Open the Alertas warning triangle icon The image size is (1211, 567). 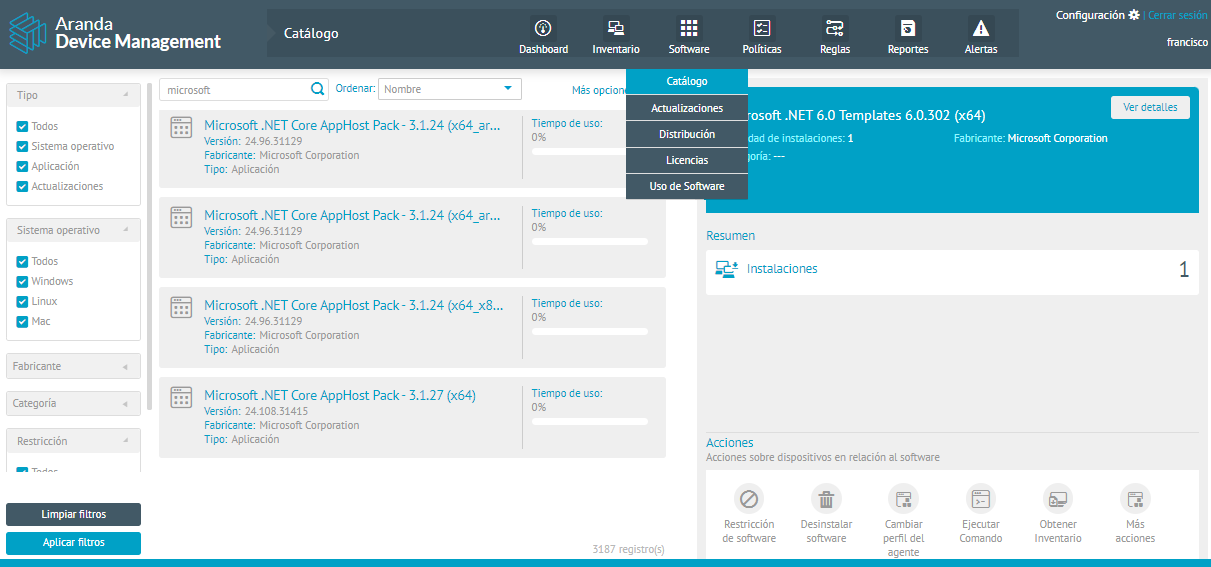[981, 28]
